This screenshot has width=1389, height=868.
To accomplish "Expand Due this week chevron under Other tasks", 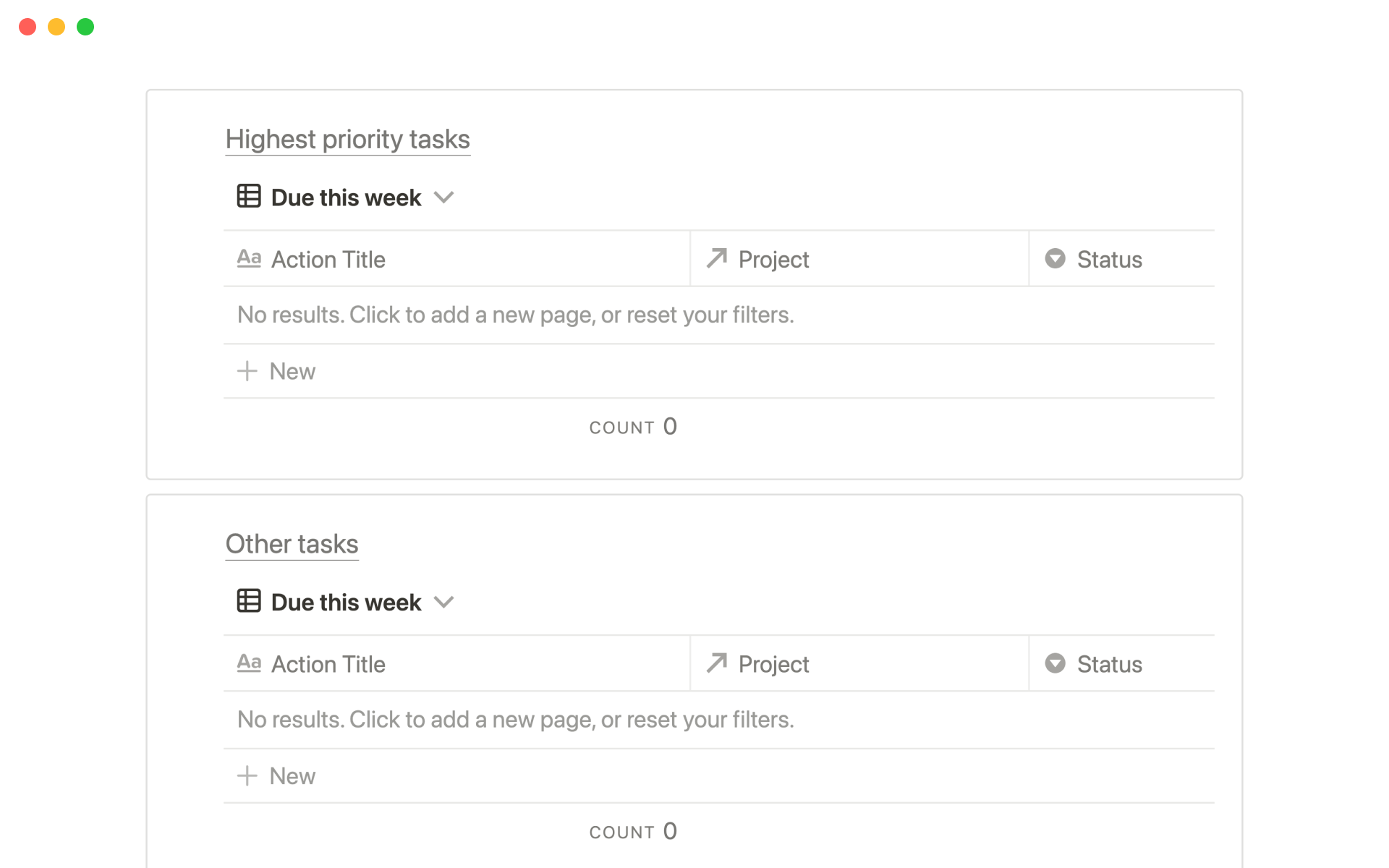I will coord(443,602).
